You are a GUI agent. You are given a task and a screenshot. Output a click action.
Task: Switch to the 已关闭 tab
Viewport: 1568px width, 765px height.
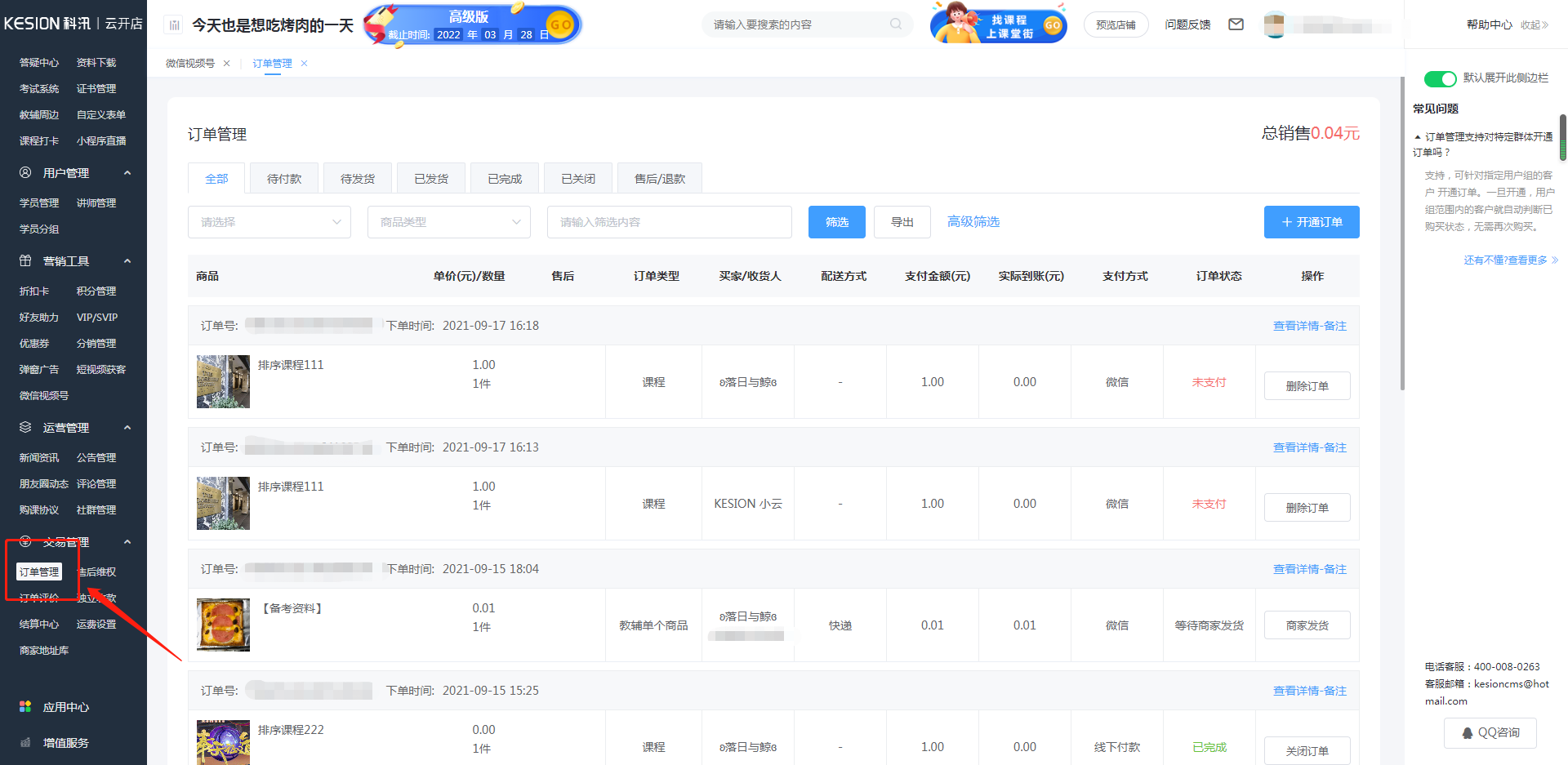pyautogui.click(x=578, y=179)
